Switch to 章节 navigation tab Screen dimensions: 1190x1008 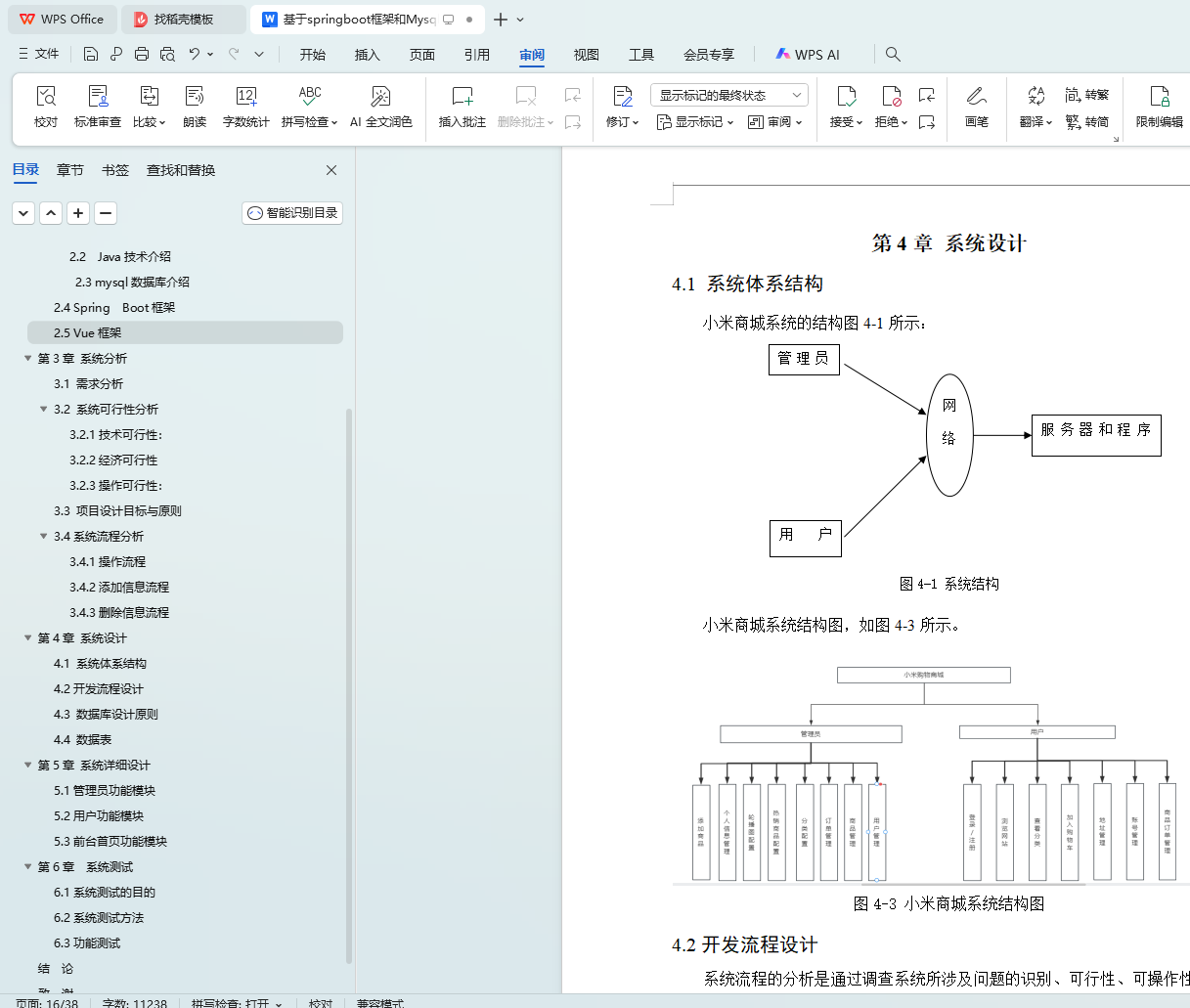(70, 170)
